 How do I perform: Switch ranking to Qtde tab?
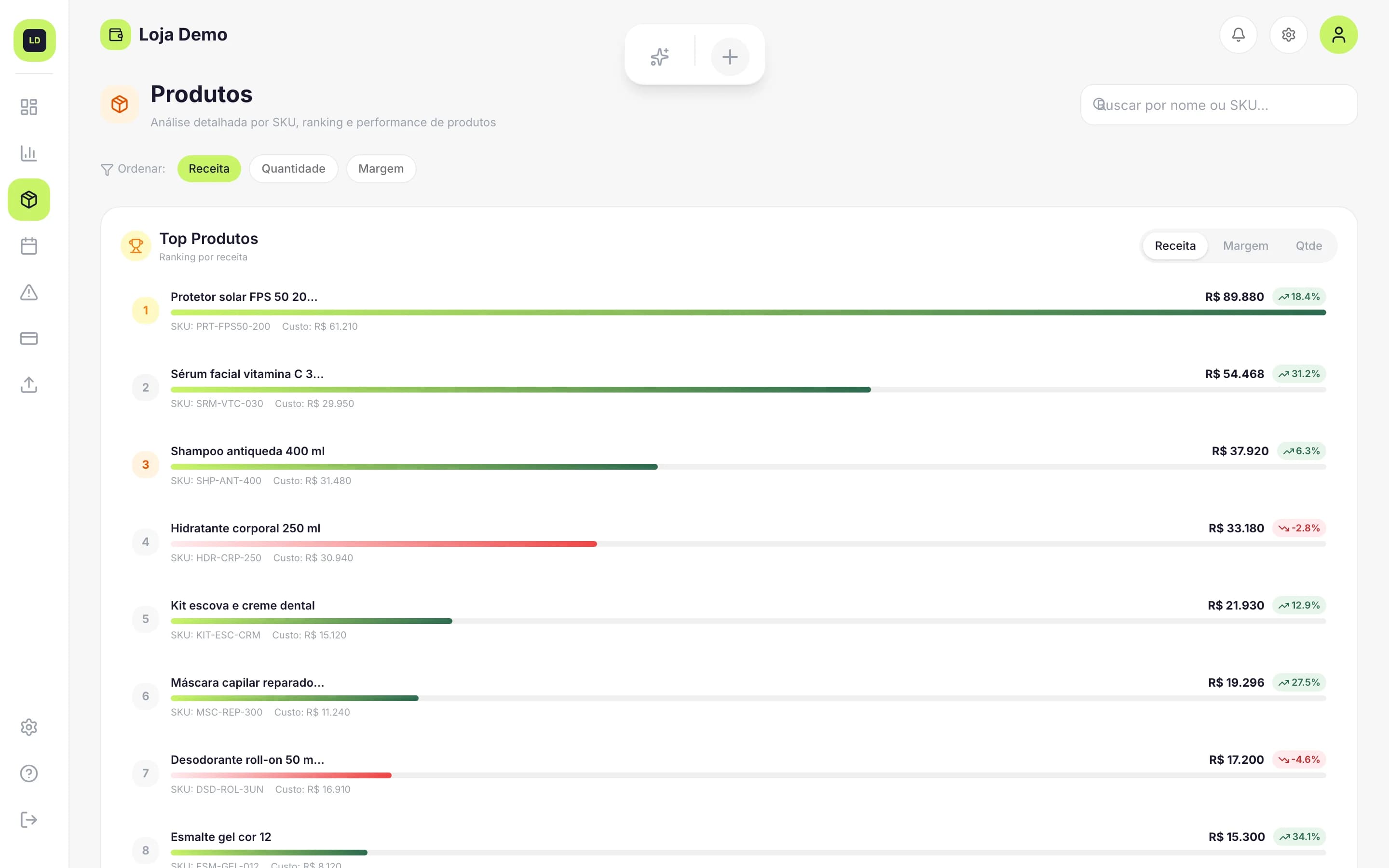click(x=1308, y=246)
